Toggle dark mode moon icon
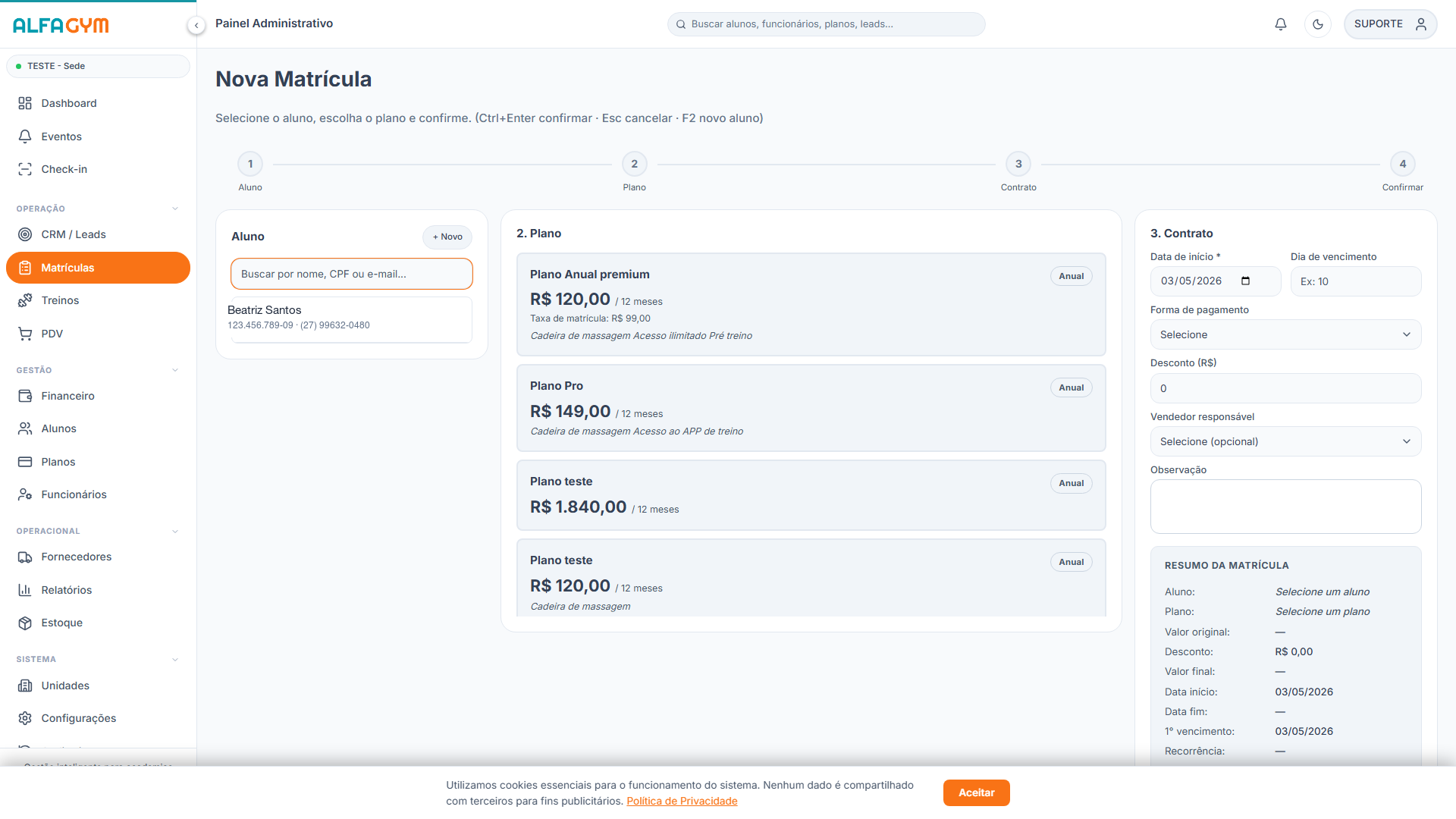The width and height of the screenshot is (1456, 819). (1318, 24)
